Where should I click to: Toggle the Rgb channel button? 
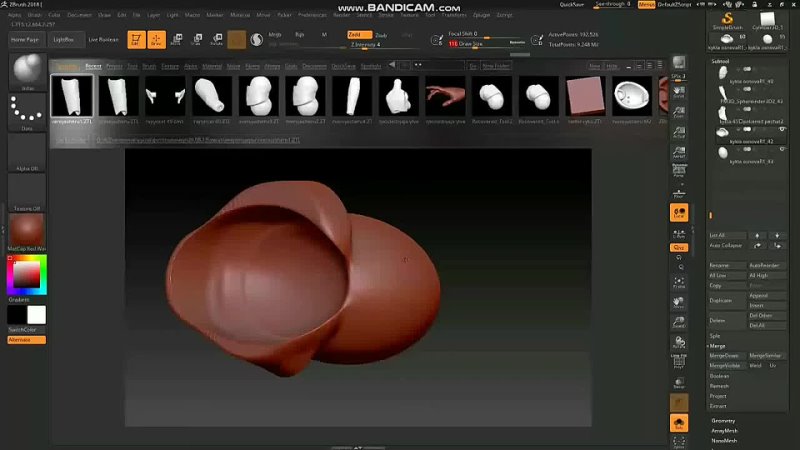299,35
